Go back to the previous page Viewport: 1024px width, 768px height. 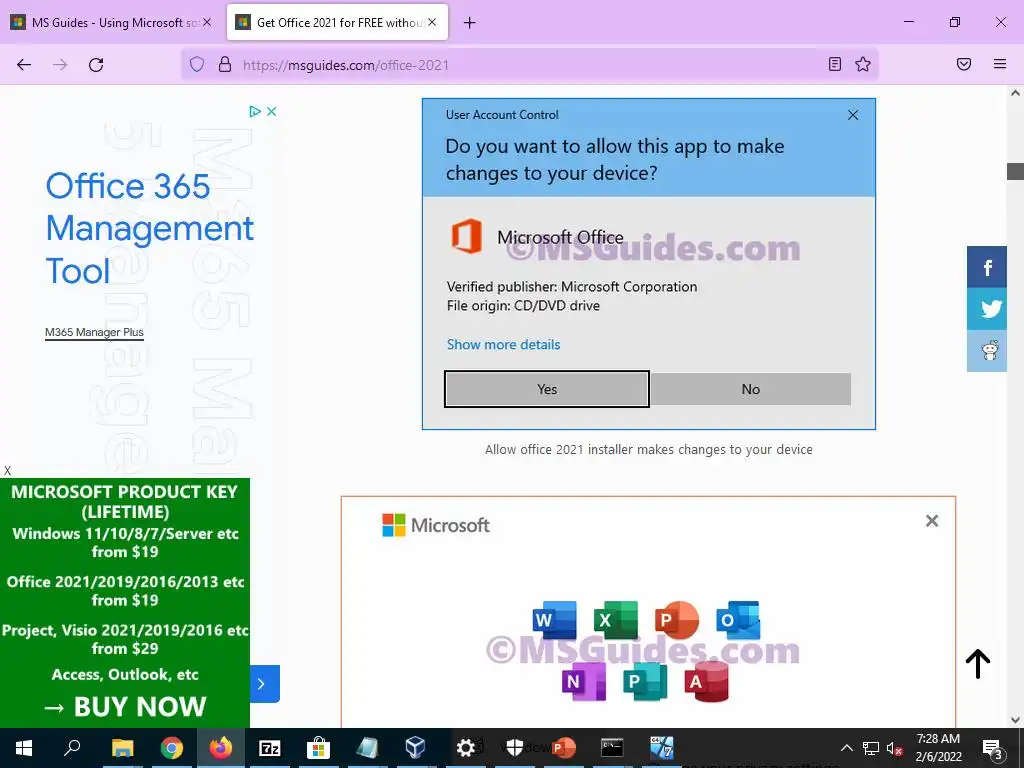click(24, 65)
